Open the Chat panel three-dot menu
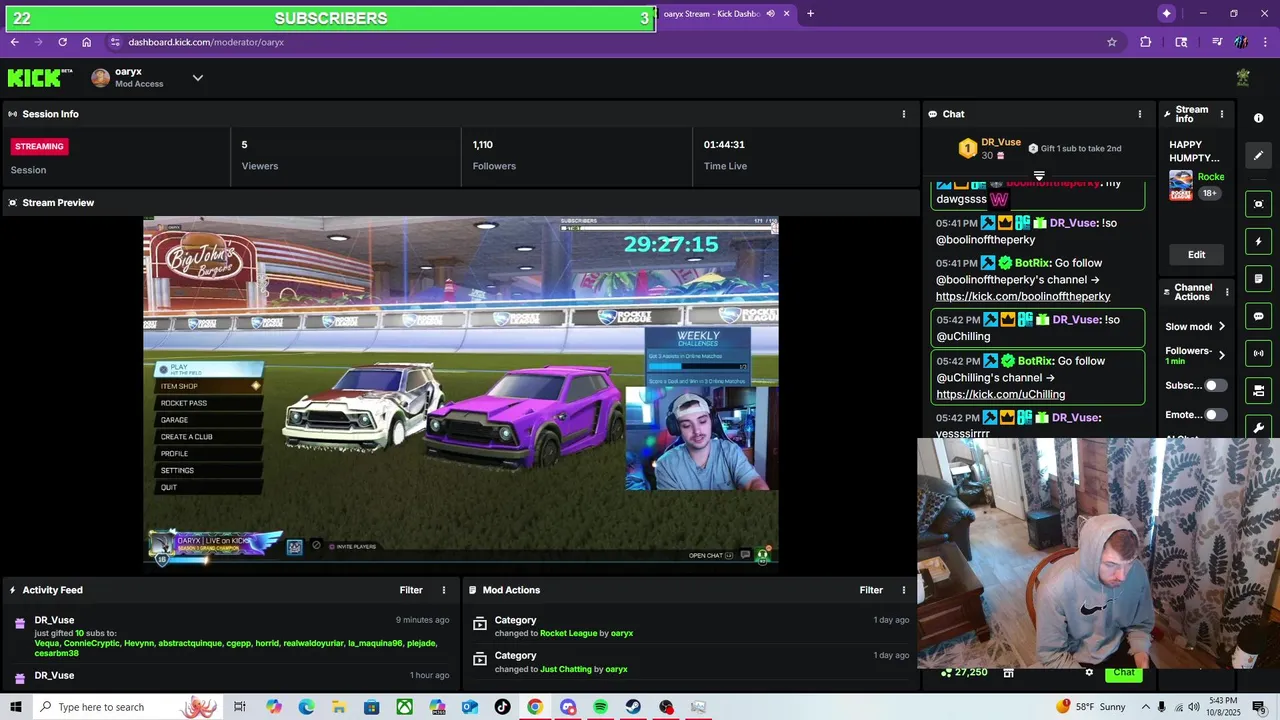The image size is (1280, 720). (1140, 114)
